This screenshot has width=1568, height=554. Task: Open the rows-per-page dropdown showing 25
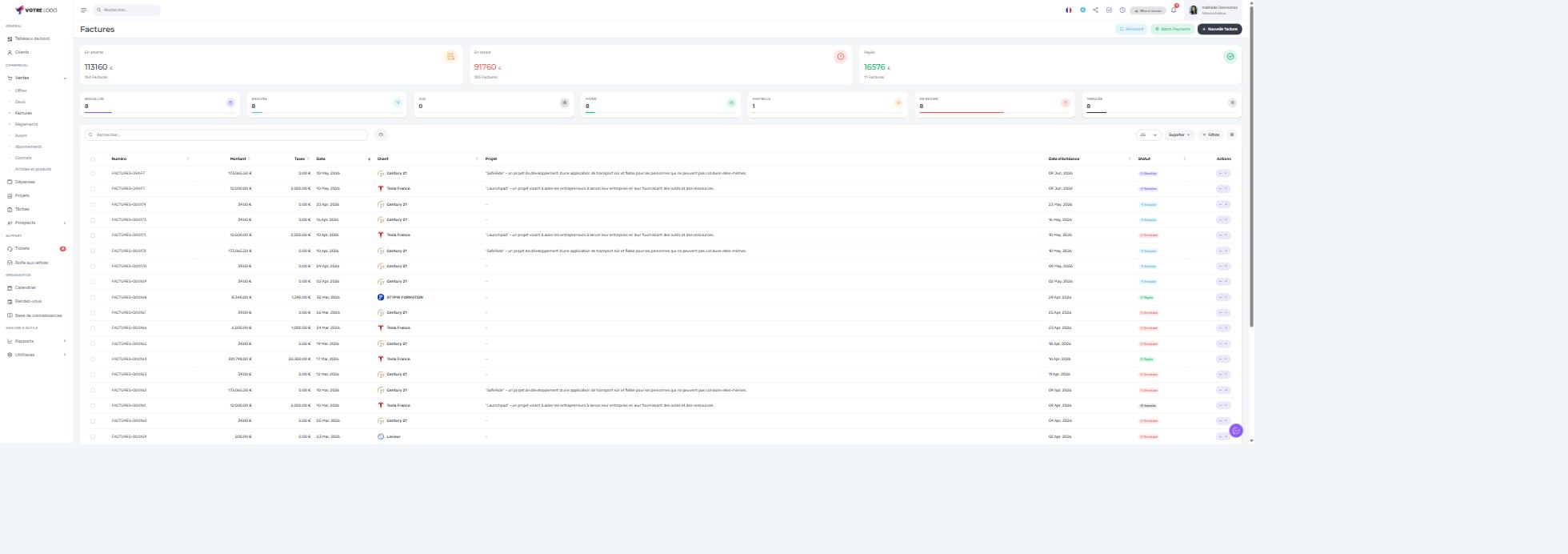1148,134
